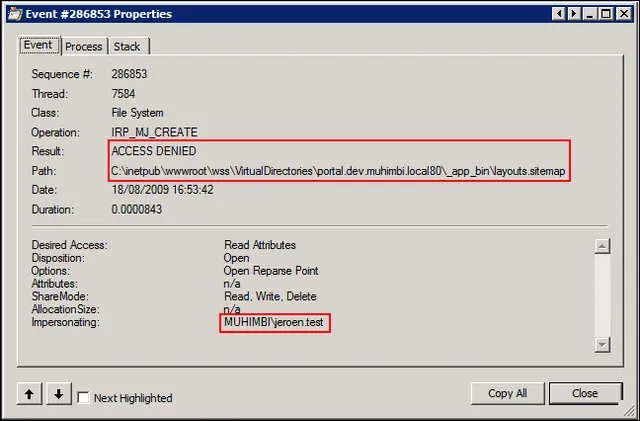
Task: Close window with title bar X
Action: [x=624, y=14]
